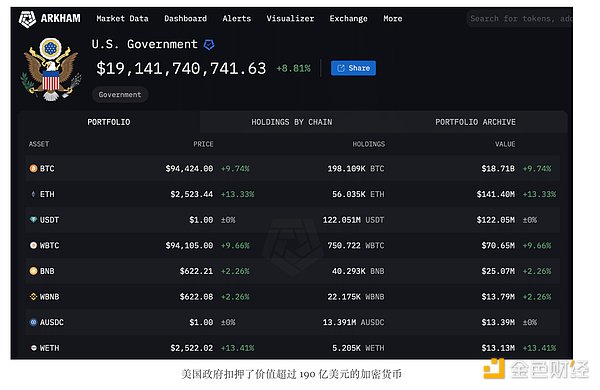Click the $70.65M WBTC value
Image resolution: width=600 pixels, height=390 pixels.
click(498, 245)
